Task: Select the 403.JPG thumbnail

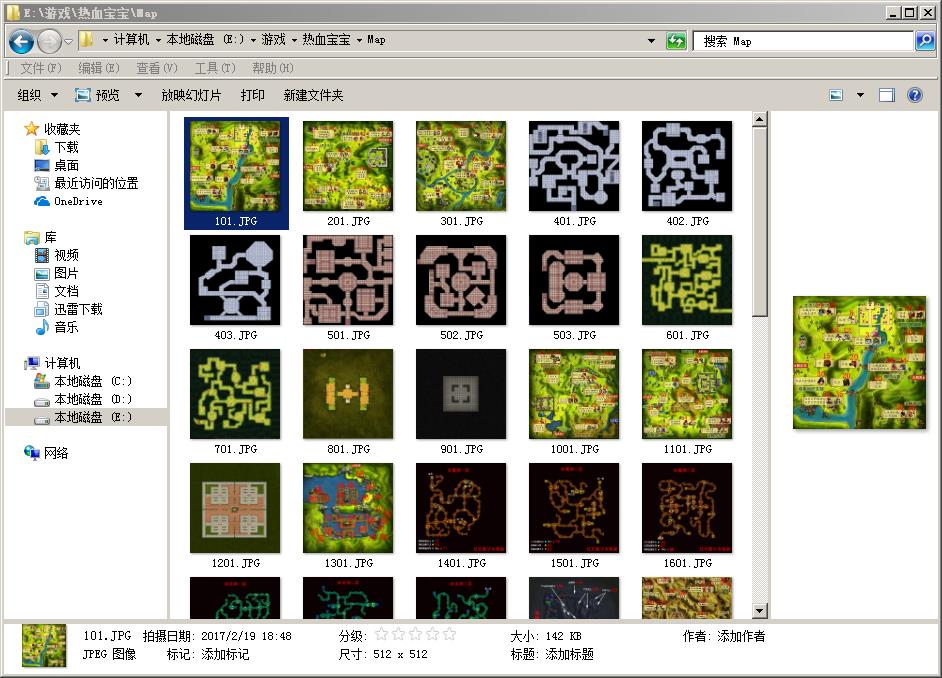Action: click(x=236, y=280)
